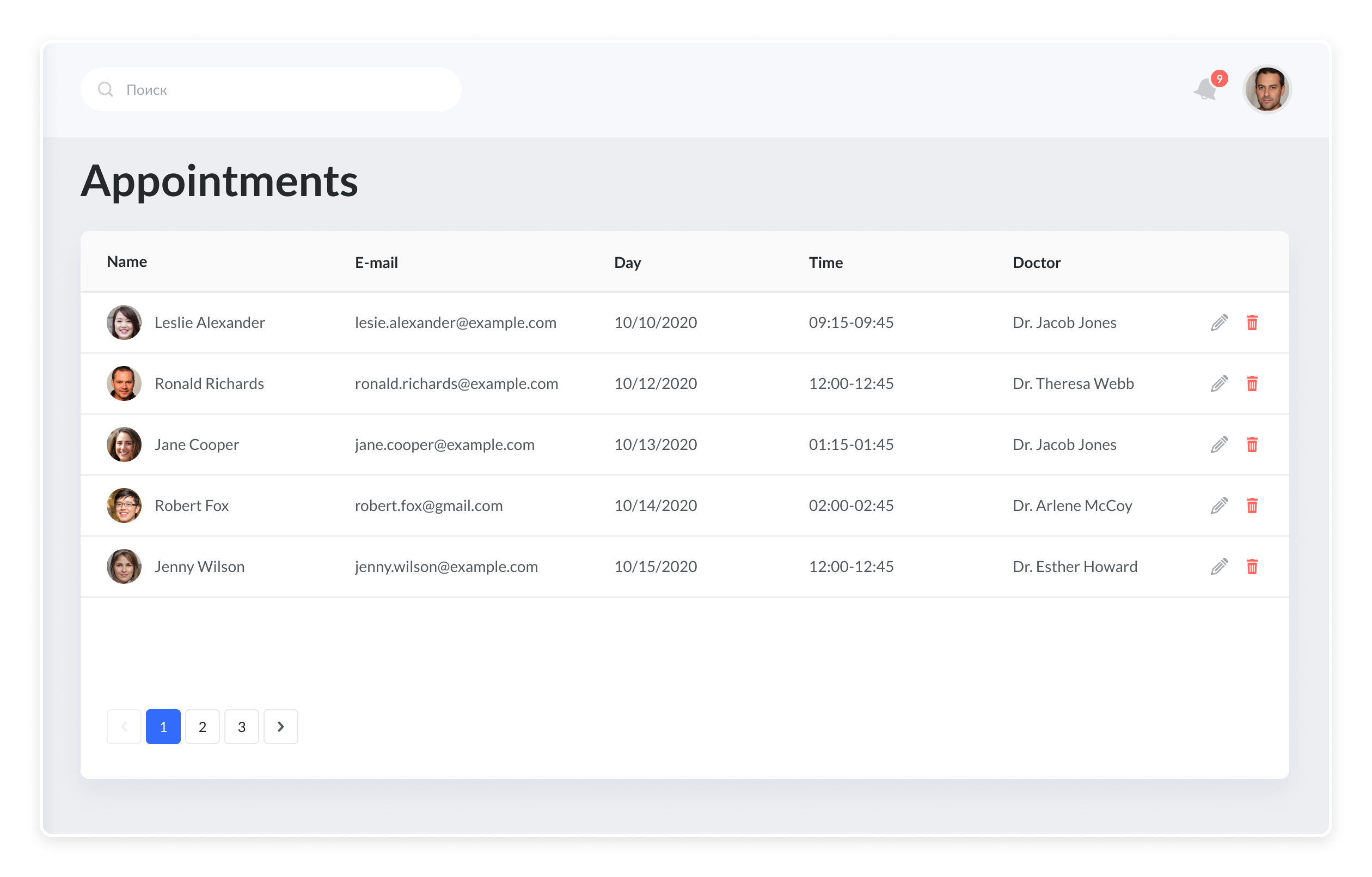Delete Jane Cooper's appointment

(1252, 445)
